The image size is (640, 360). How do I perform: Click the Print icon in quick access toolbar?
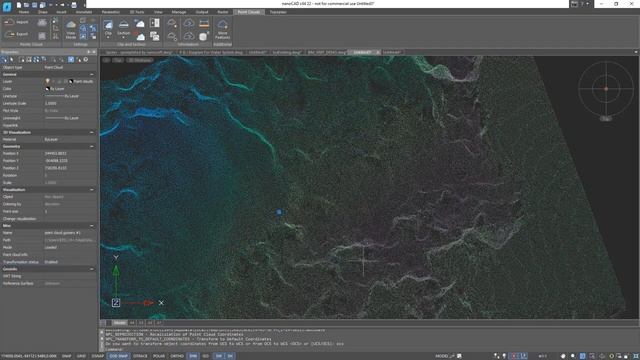(x=74, y=5)
